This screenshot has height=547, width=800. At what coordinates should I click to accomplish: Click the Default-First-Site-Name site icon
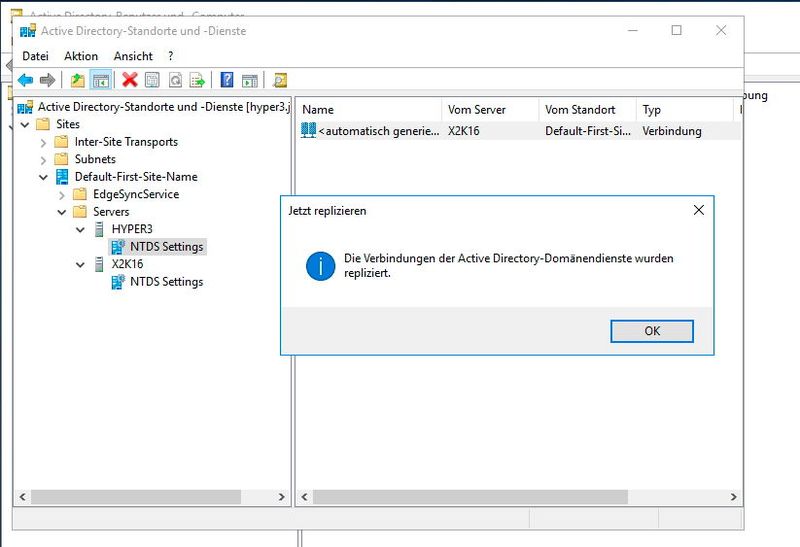coord(62,177)
